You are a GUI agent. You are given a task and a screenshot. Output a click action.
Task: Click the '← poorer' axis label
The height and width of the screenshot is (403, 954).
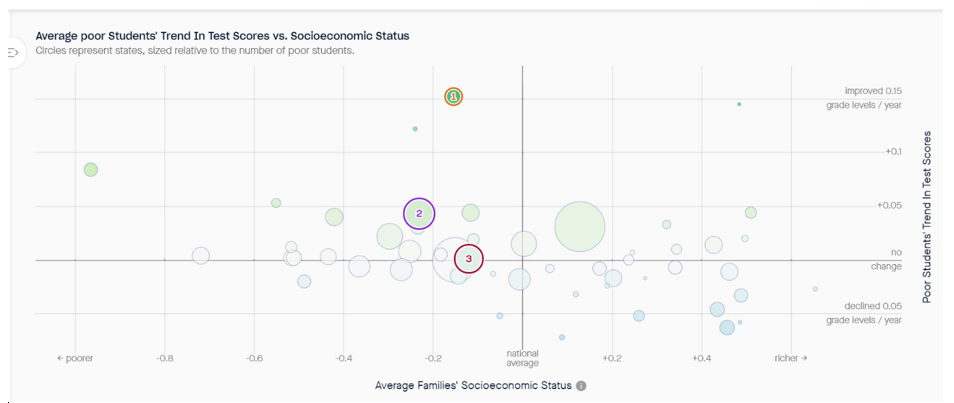point(75,357)
